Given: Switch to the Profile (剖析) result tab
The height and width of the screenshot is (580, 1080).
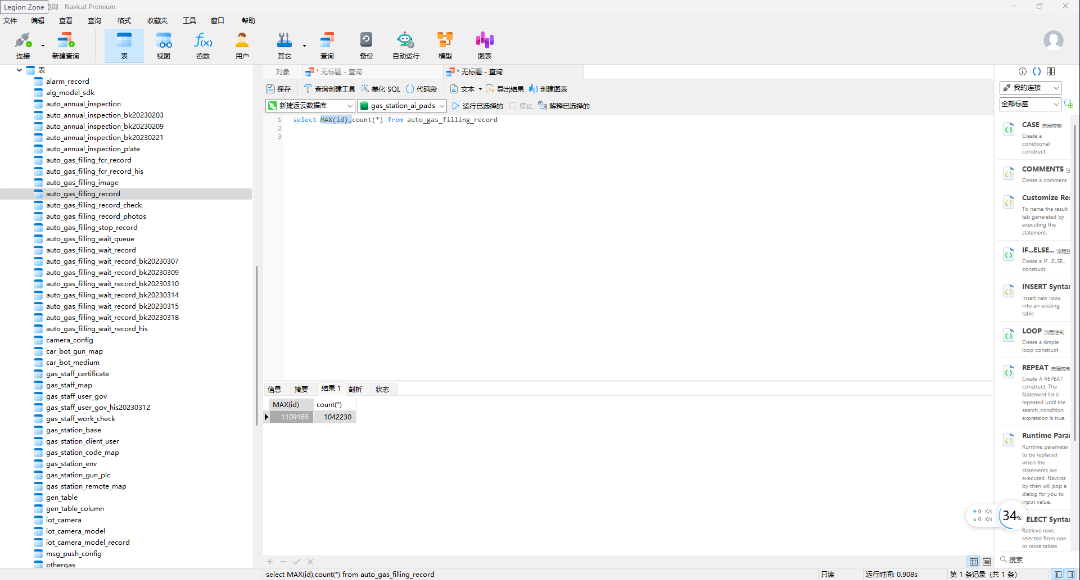Looking at the screenshot, I should click(355, 389).
